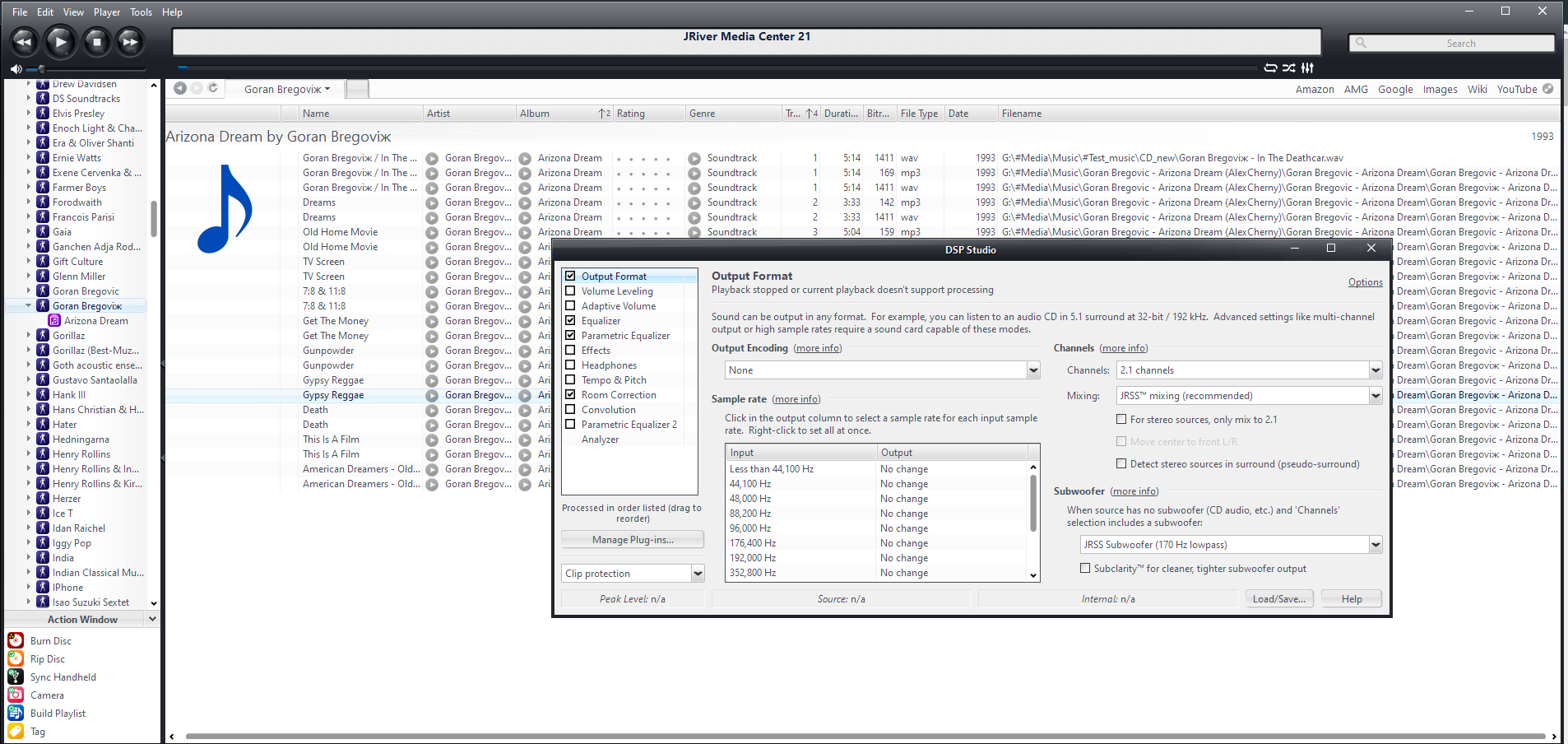Click the artist icon next to Iggy Pop

click(43, 542)
